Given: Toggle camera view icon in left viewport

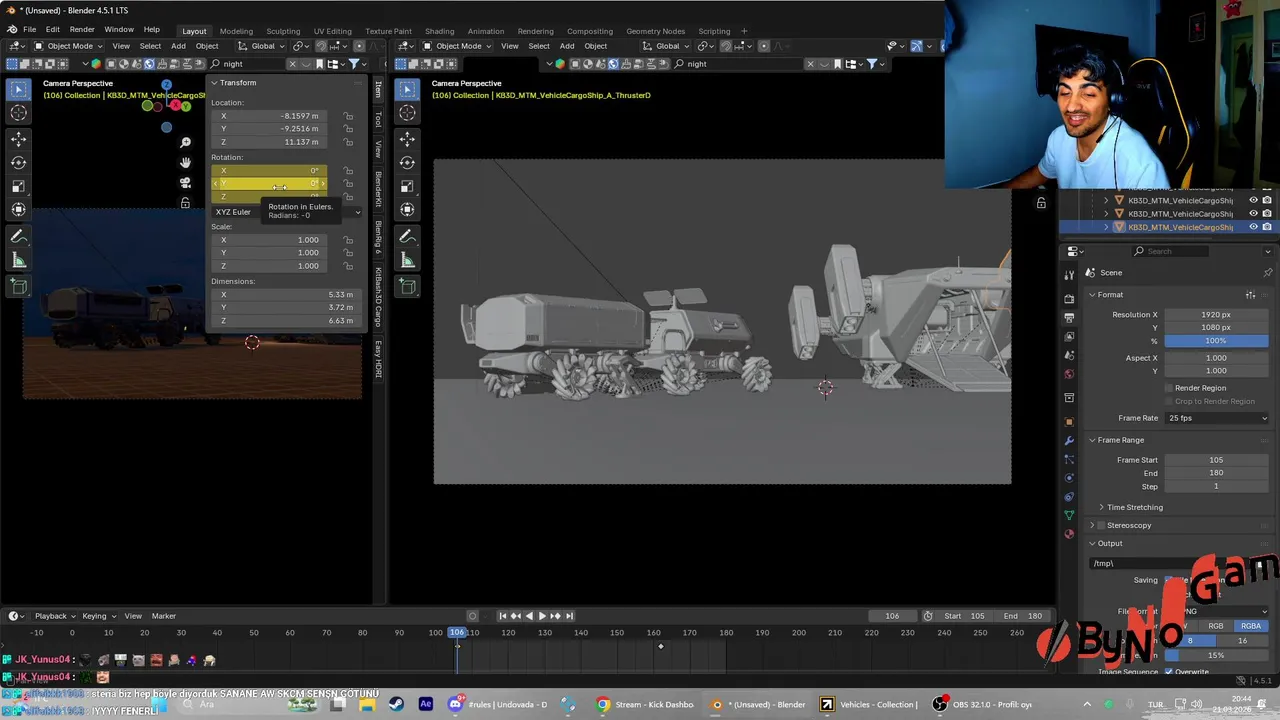Looking at the screenshot, I should pos(185,183).
